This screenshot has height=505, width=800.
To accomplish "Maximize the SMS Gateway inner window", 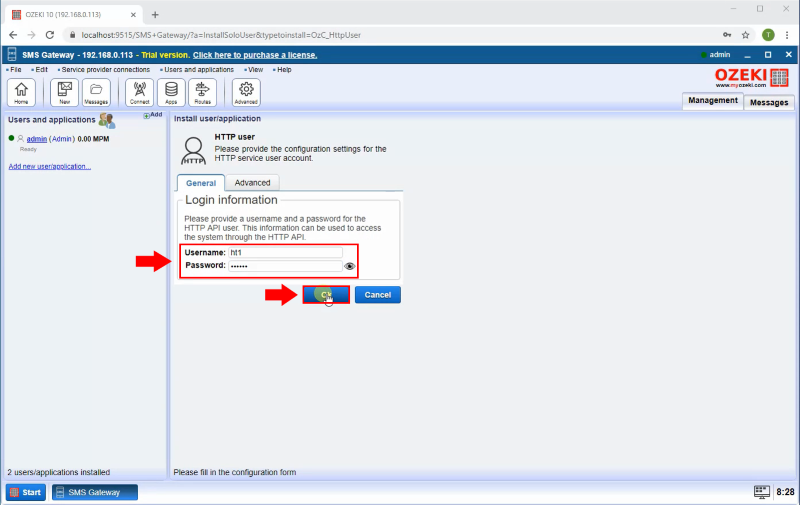I will [x=768, y=55].
